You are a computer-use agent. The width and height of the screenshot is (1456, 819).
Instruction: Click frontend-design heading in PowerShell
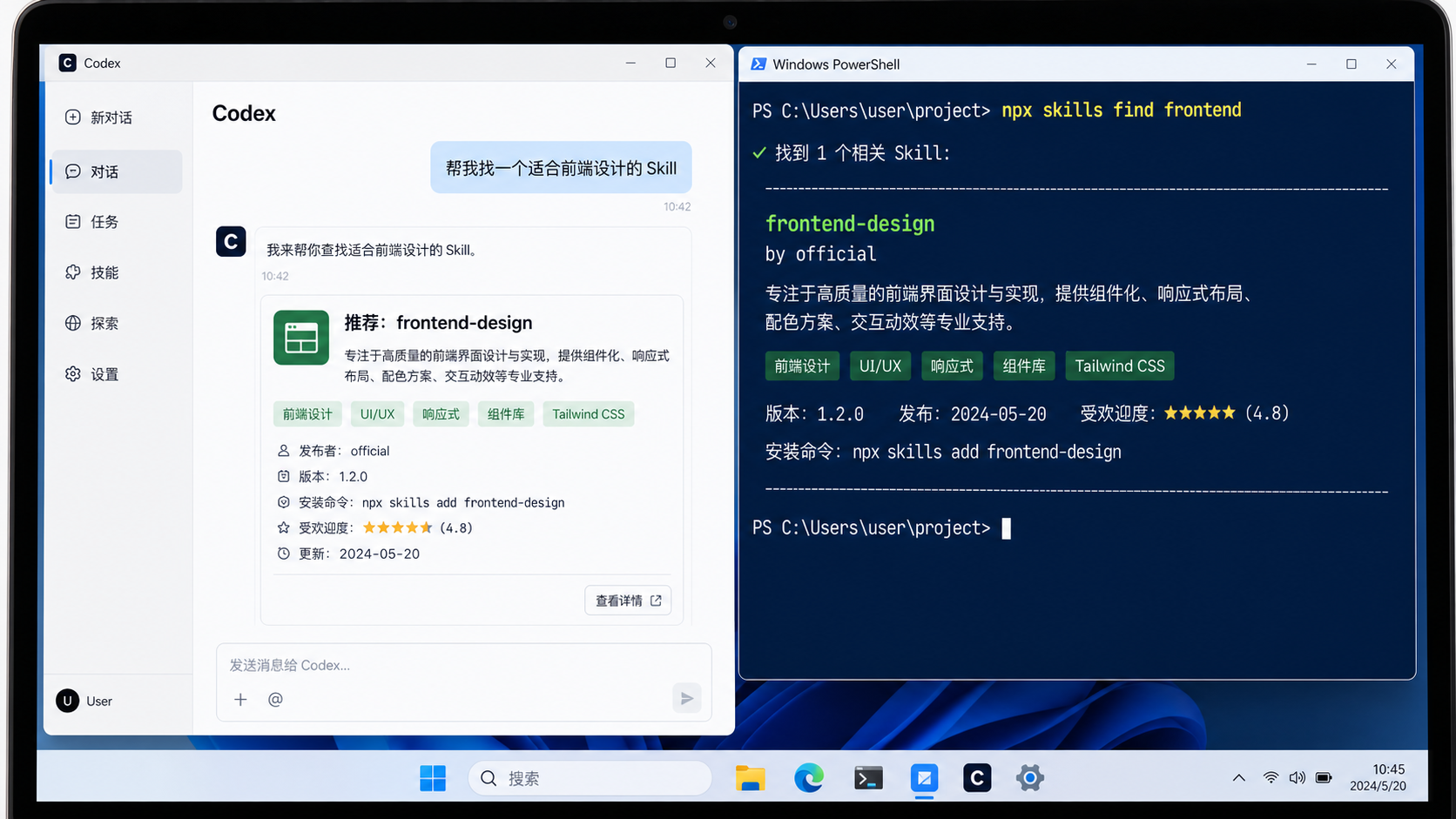(x=850, y=224)
